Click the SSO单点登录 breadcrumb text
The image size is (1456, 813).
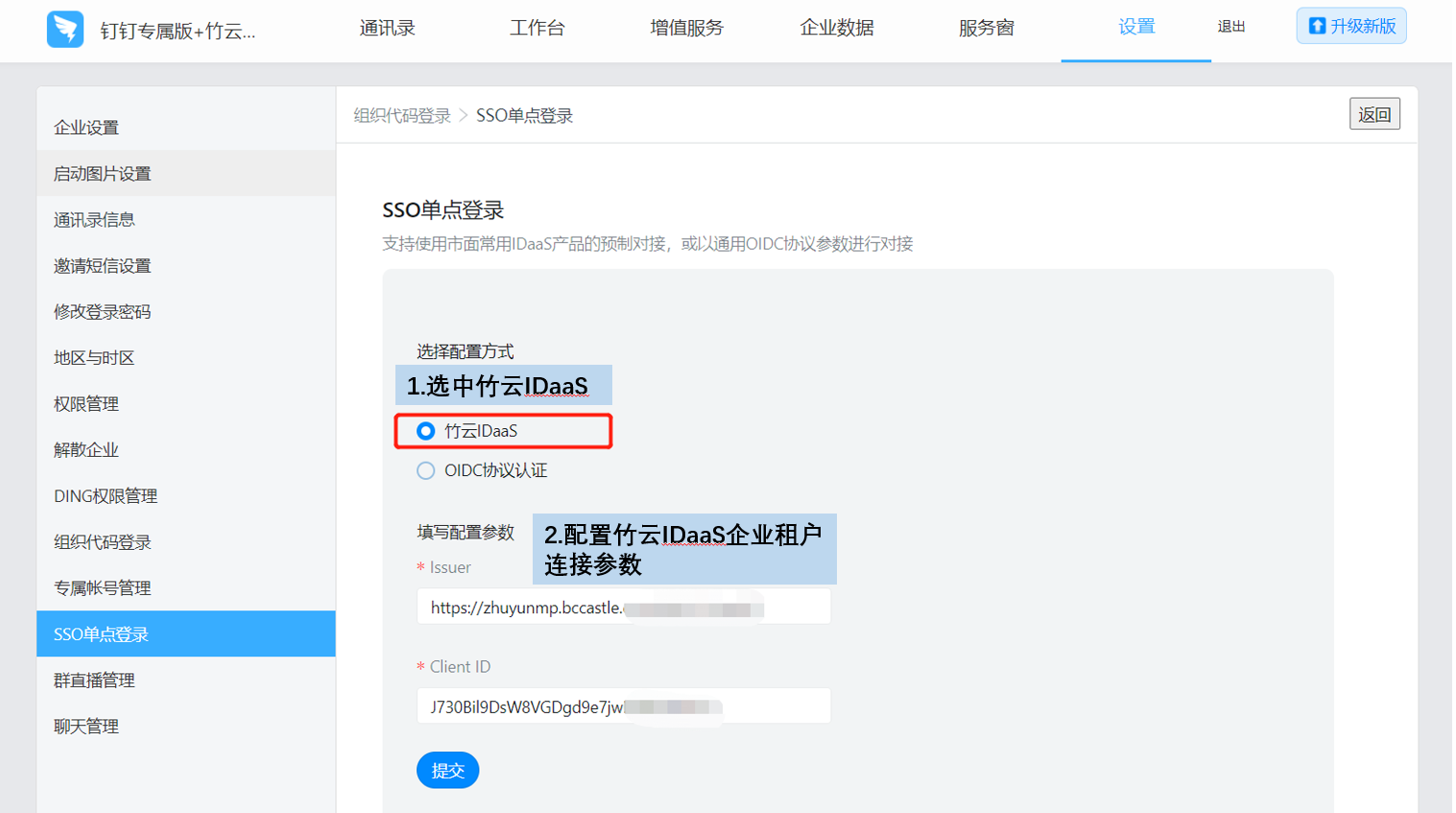click(524, 116)
